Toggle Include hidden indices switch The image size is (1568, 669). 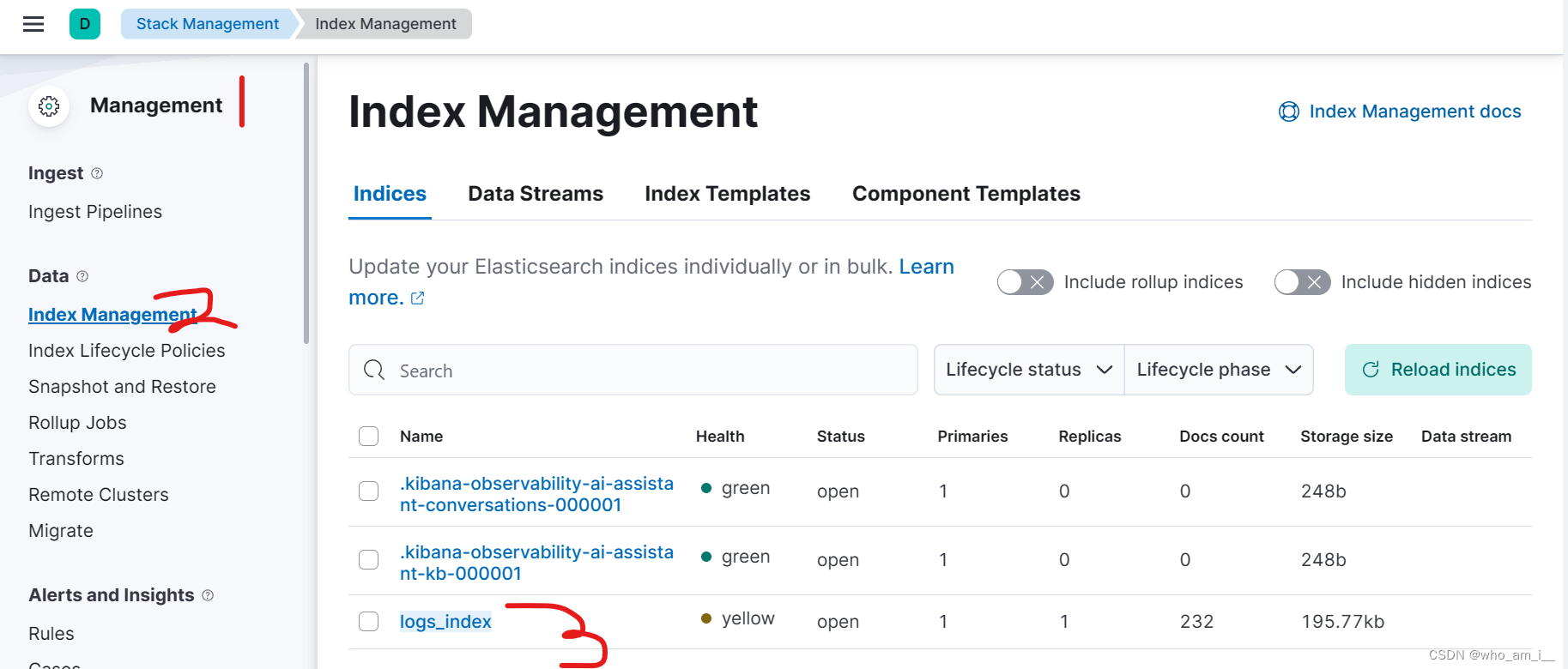click(x=1303, y=282)
